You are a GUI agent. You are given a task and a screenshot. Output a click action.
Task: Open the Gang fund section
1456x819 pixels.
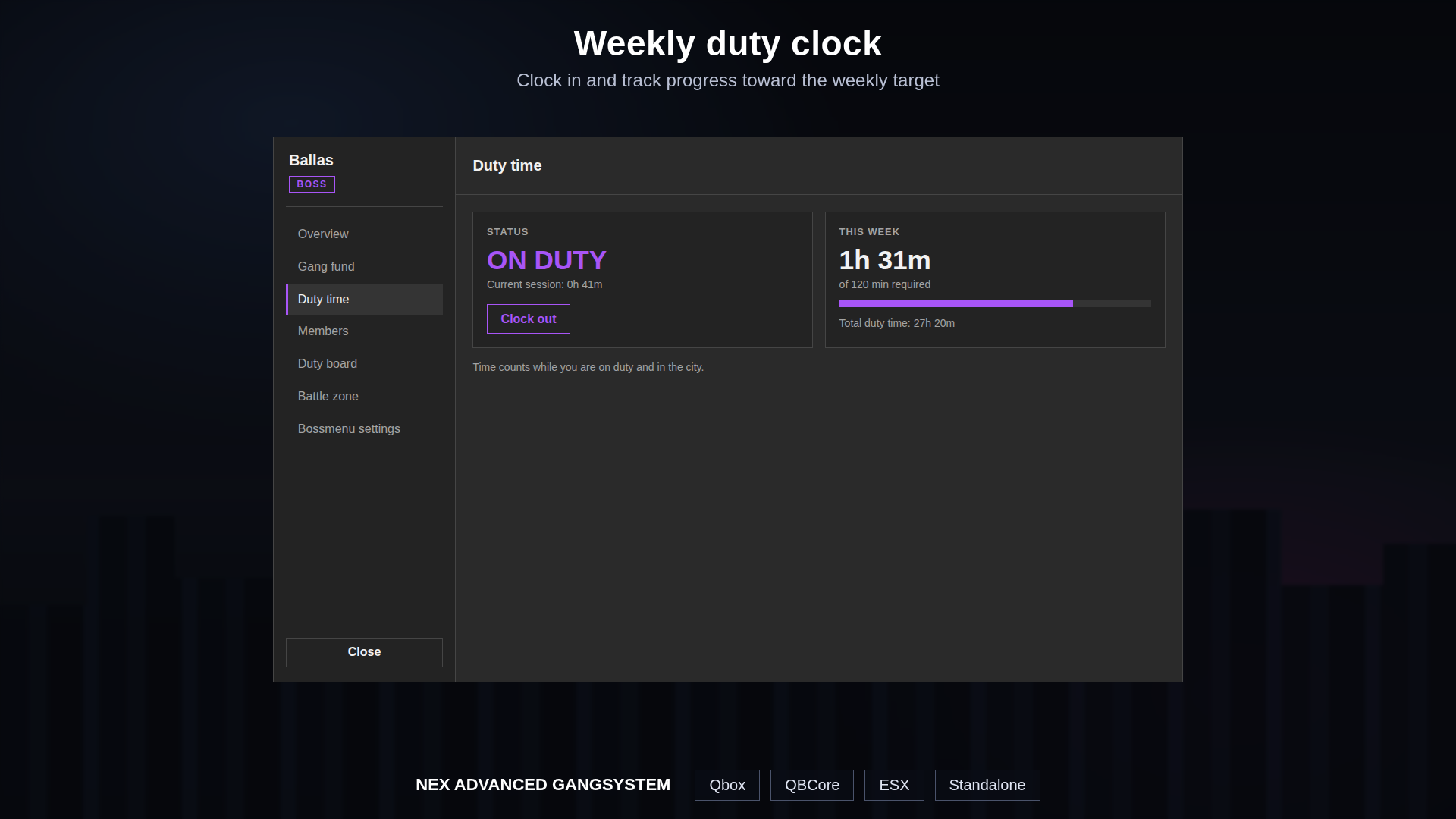tap(364, 267)
